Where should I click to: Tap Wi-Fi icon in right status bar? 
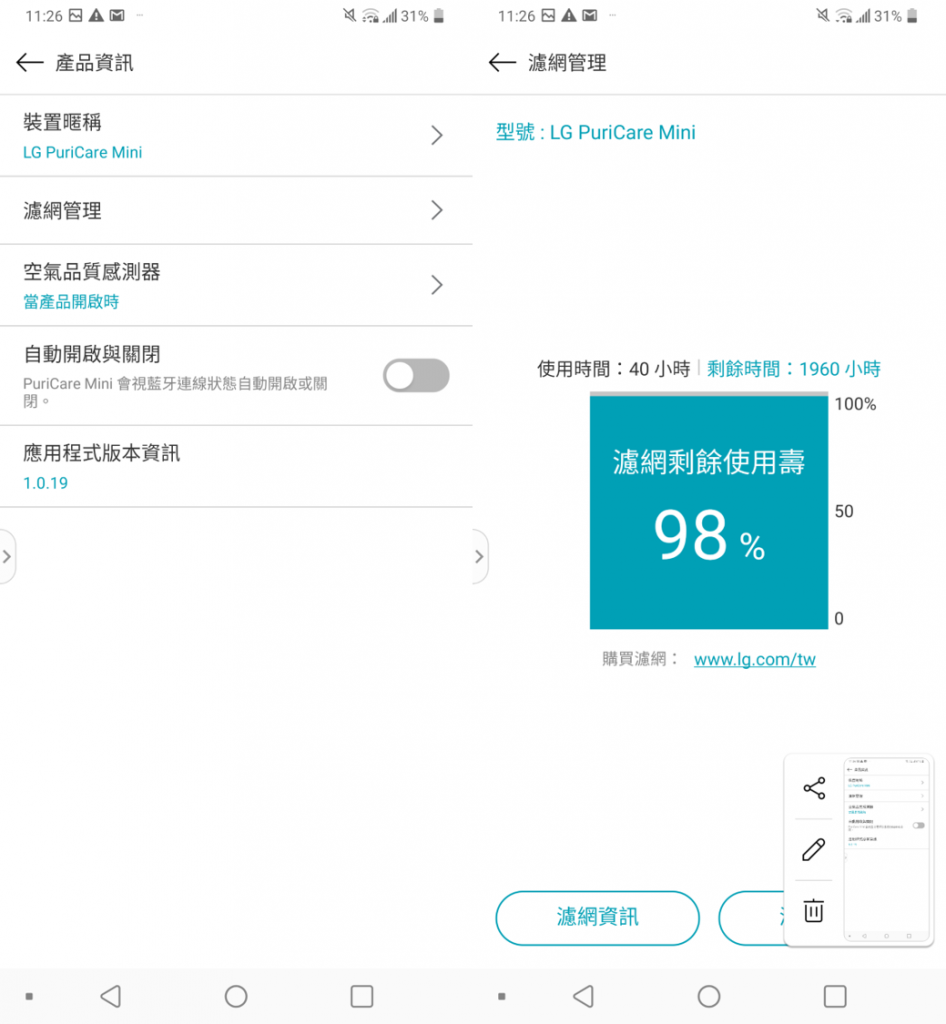[844, 16]
